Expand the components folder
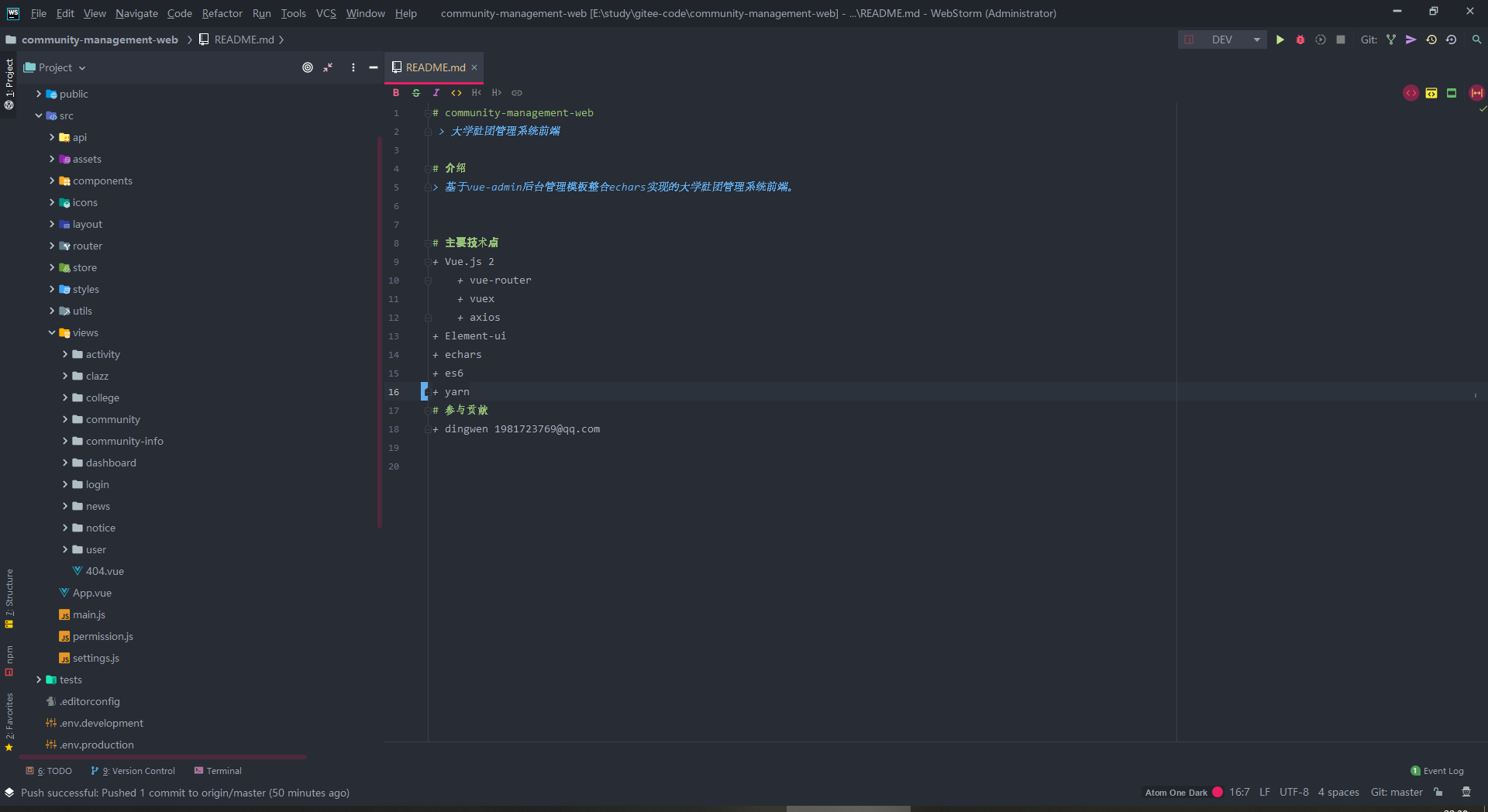 click(x=52, y=181)
